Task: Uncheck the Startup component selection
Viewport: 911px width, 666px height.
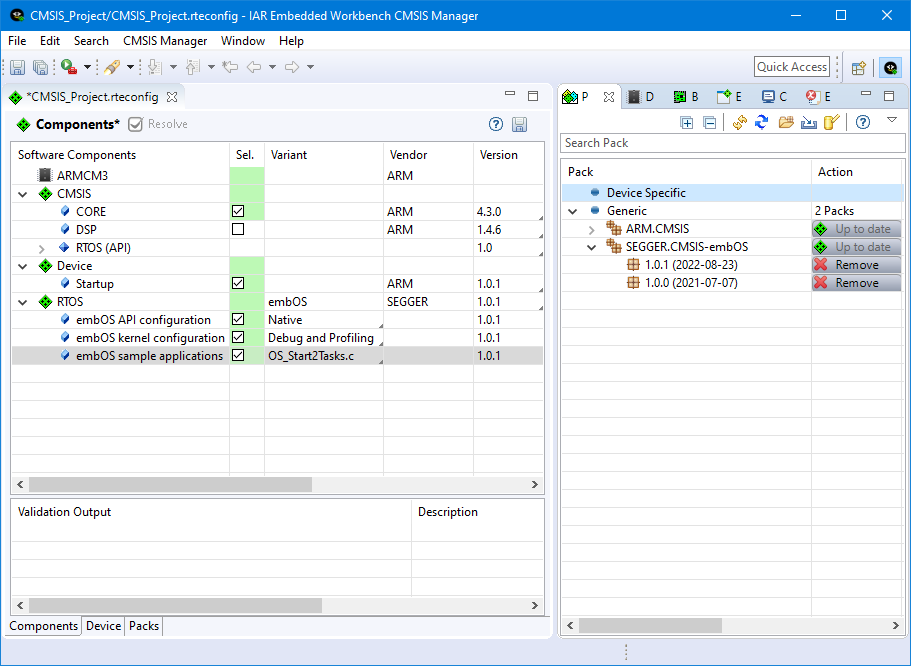Action: pos(236,283)
